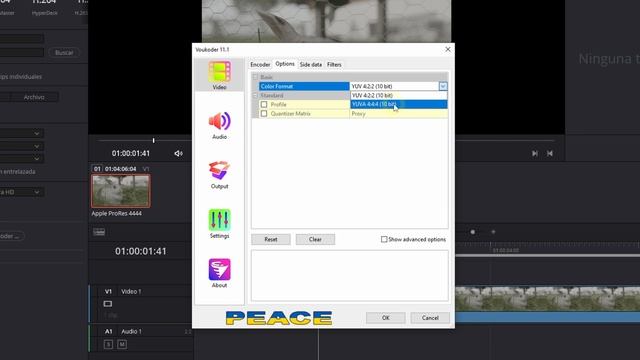Click the Color Format property row

tap(304, 87)
